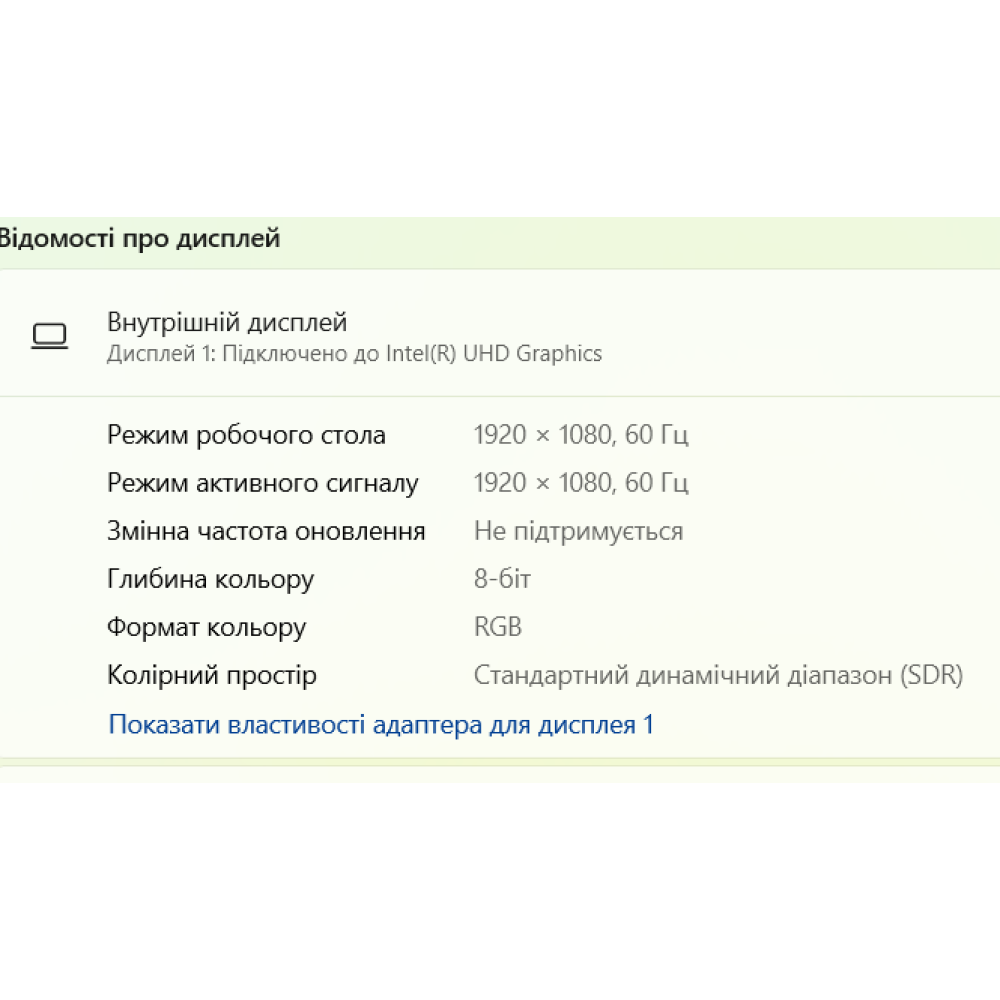The width and height of the screenshot is (1000, 1000).
Task: Click the word "(SDR)" in color space value
Action: tap(931, 675)
